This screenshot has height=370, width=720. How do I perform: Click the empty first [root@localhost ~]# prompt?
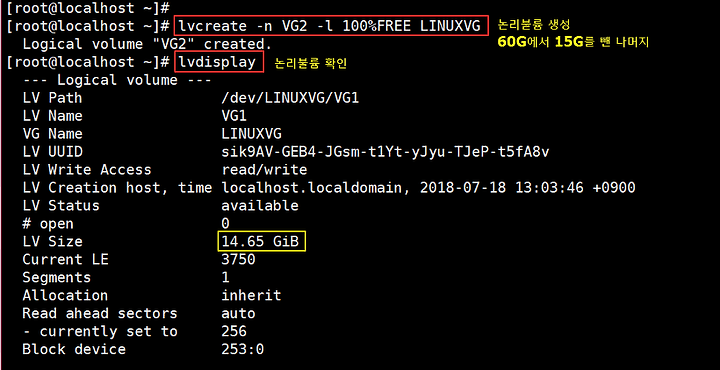[89, 8]
